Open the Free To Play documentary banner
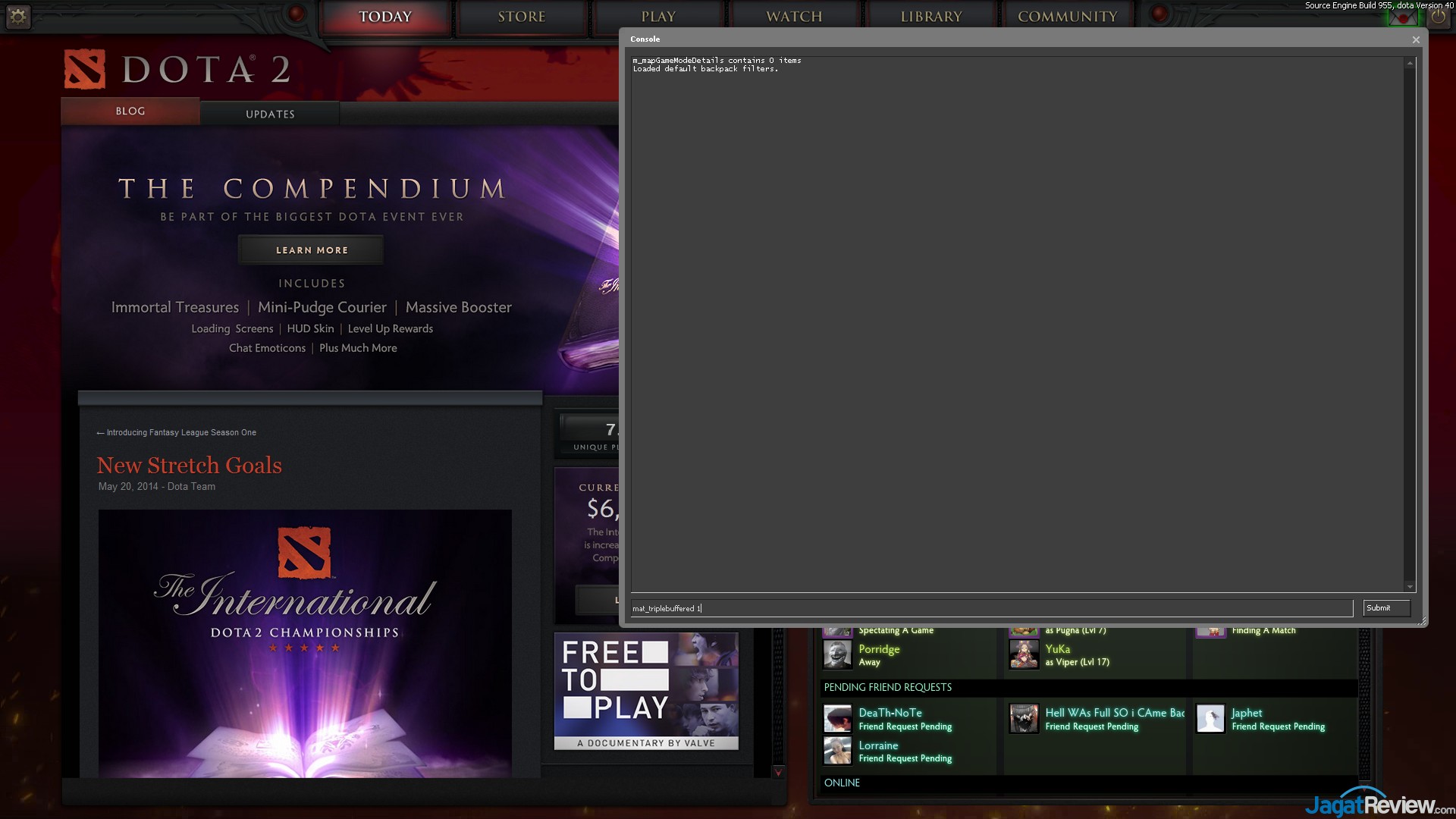 click(646, 691)
